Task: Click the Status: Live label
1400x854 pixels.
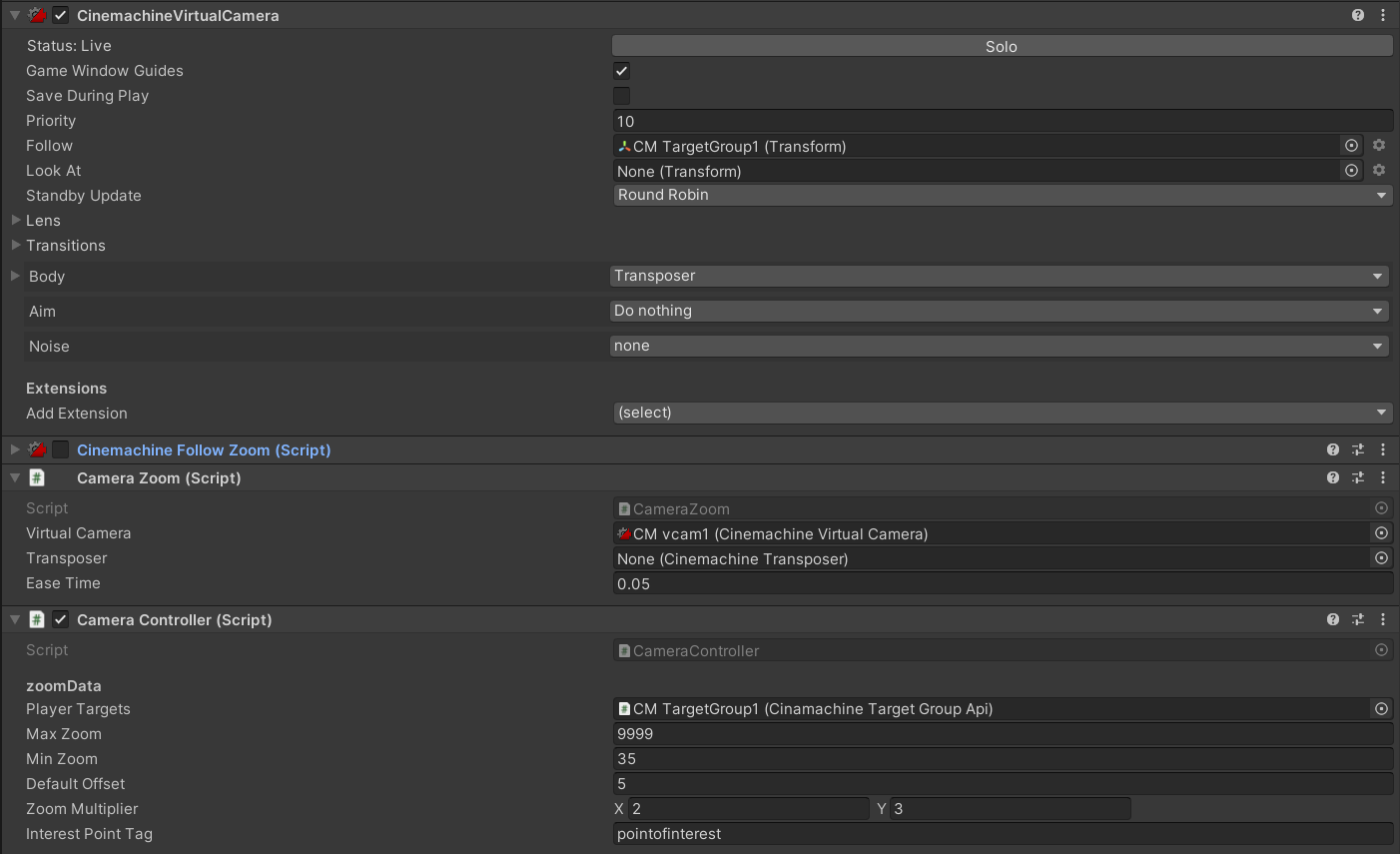Action: pyautogui.click(x=69, y=46)
